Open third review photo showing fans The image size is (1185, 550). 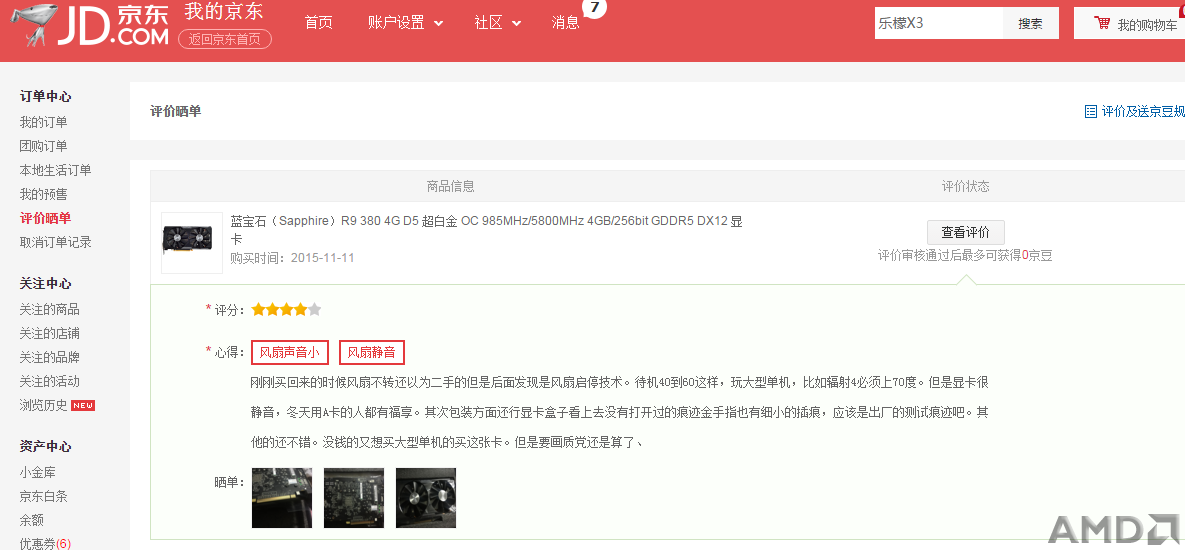[425, 498]
